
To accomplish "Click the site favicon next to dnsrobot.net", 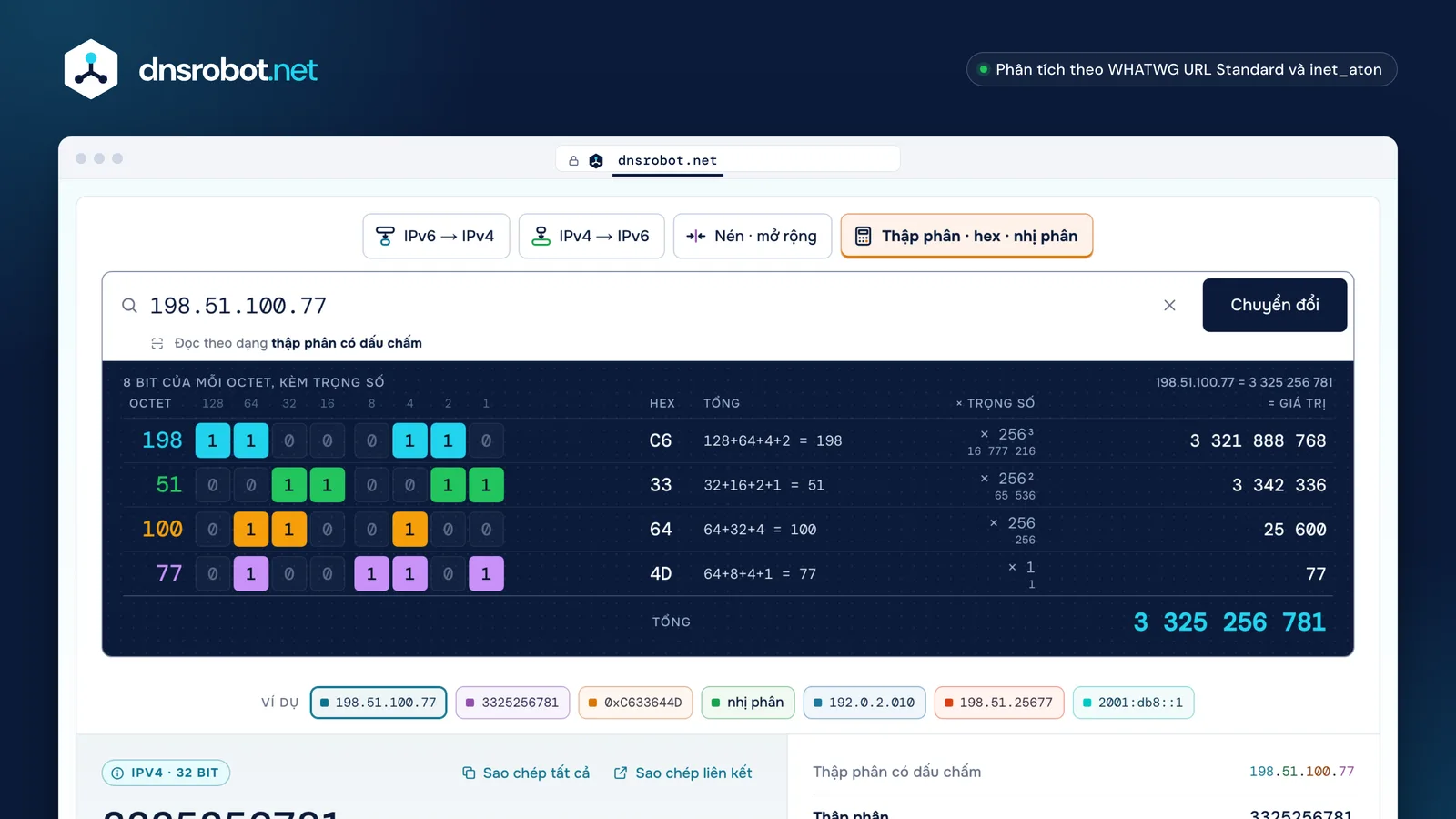I will (596, 161).
